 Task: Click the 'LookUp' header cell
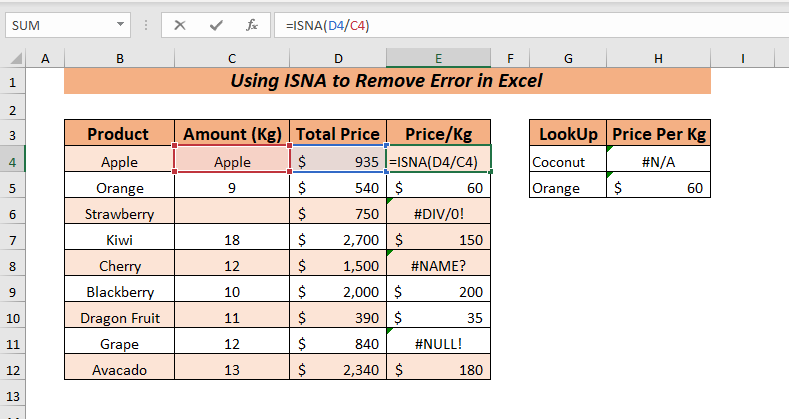pos(568,133)
